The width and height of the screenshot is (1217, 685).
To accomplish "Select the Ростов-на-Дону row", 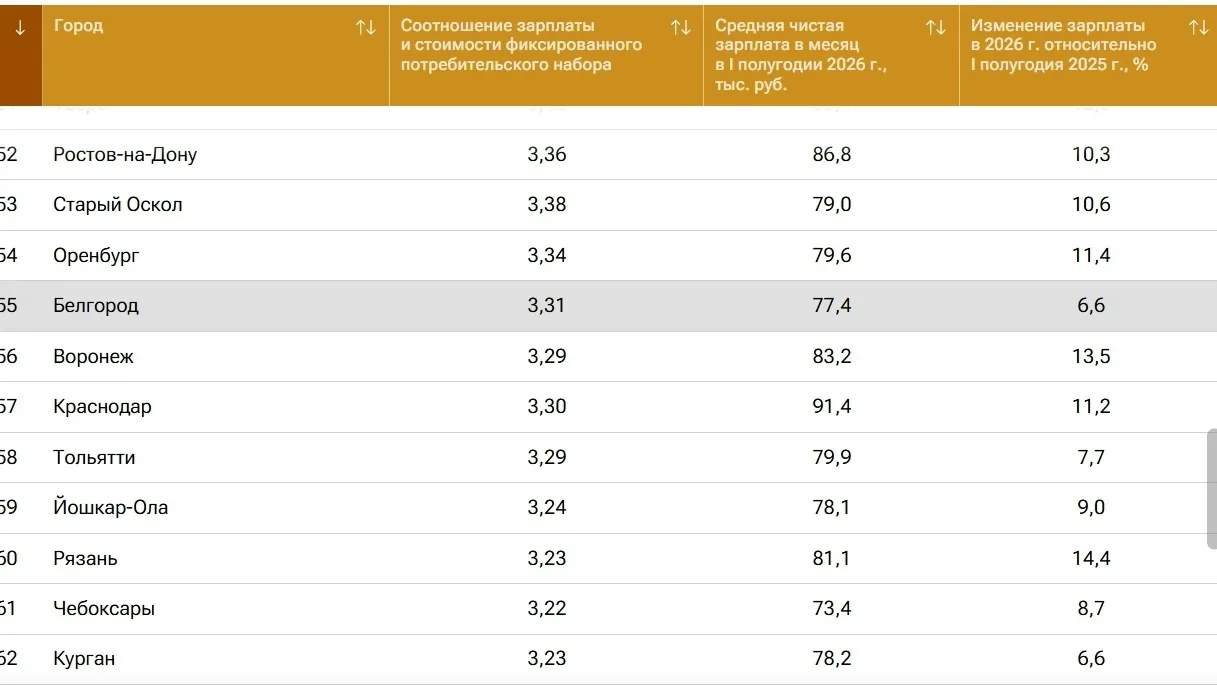I will click(608, 155).
